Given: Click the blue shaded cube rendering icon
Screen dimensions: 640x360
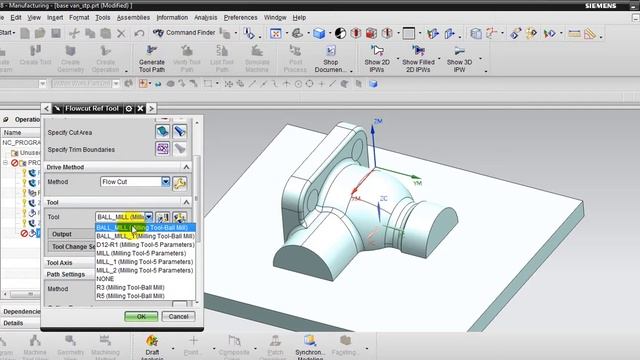Looking at the screenshot, I should click(319, 33).
